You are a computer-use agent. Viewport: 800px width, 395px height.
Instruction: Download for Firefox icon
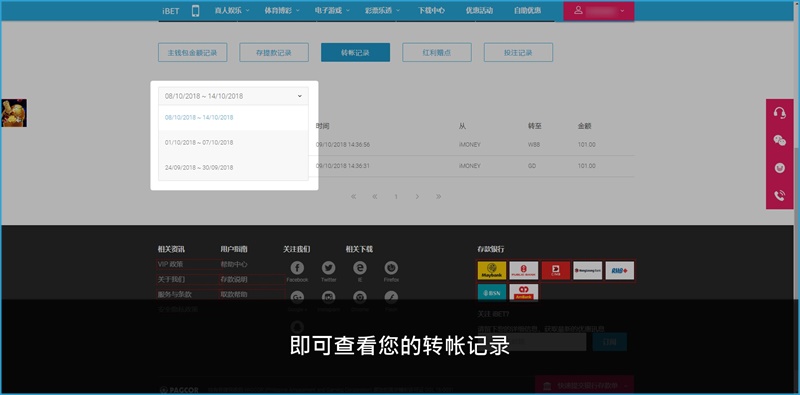tap(391, 268)
